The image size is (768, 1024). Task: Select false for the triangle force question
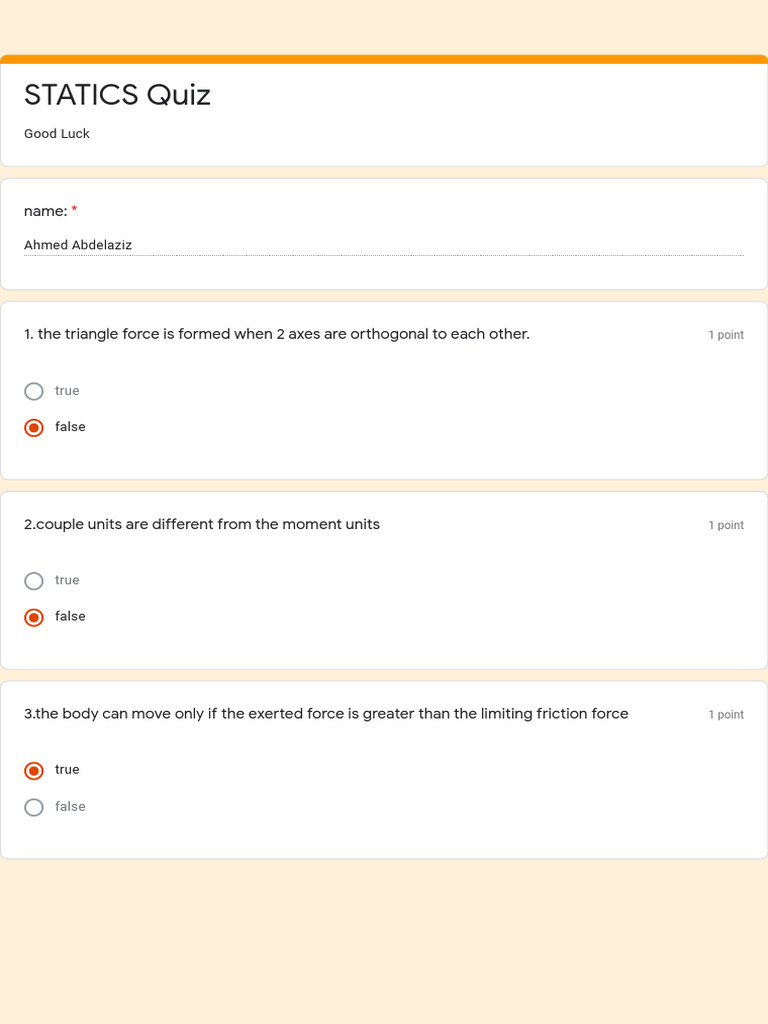point(34,428)
